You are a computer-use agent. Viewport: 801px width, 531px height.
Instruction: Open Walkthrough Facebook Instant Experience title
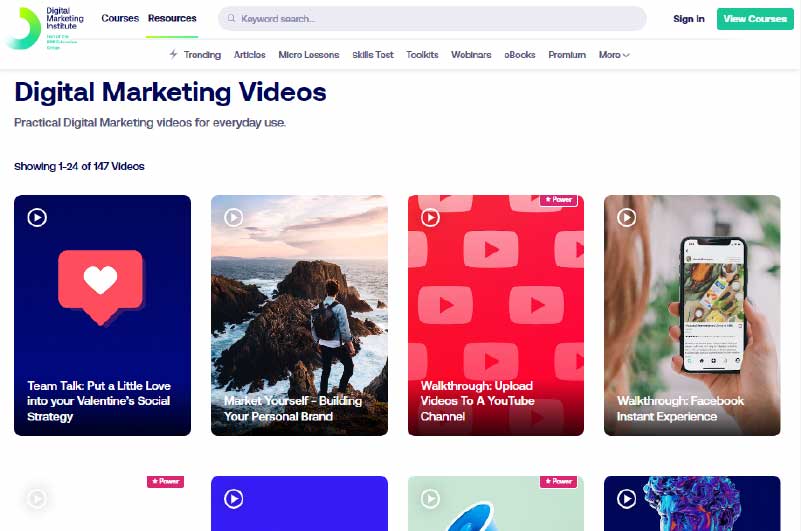tap(680, 408)
